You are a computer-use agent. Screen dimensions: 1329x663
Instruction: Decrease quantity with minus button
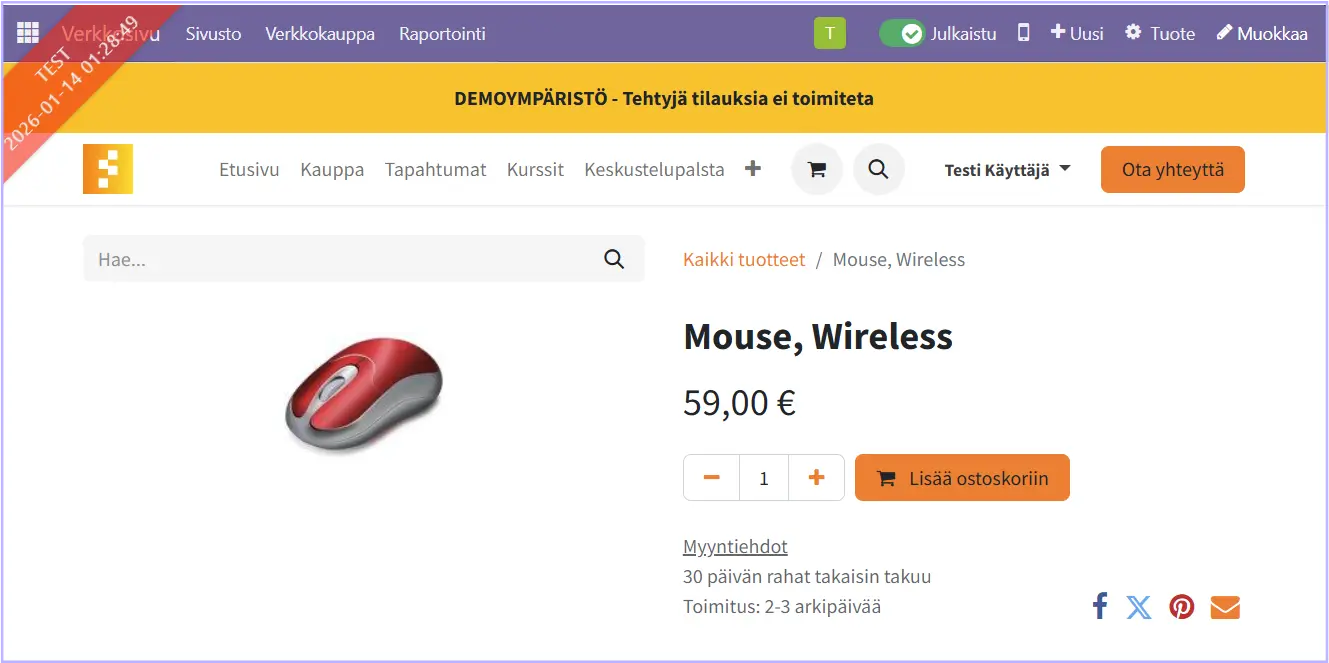click(712, 478)
